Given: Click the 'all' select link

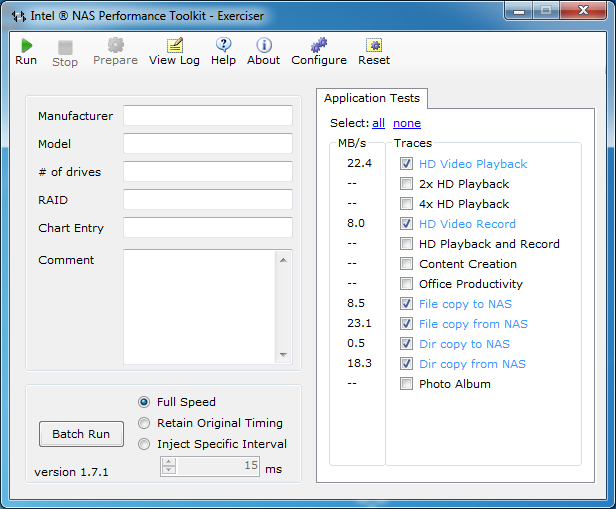Looking at the screenshot, I should click(378, 123).
